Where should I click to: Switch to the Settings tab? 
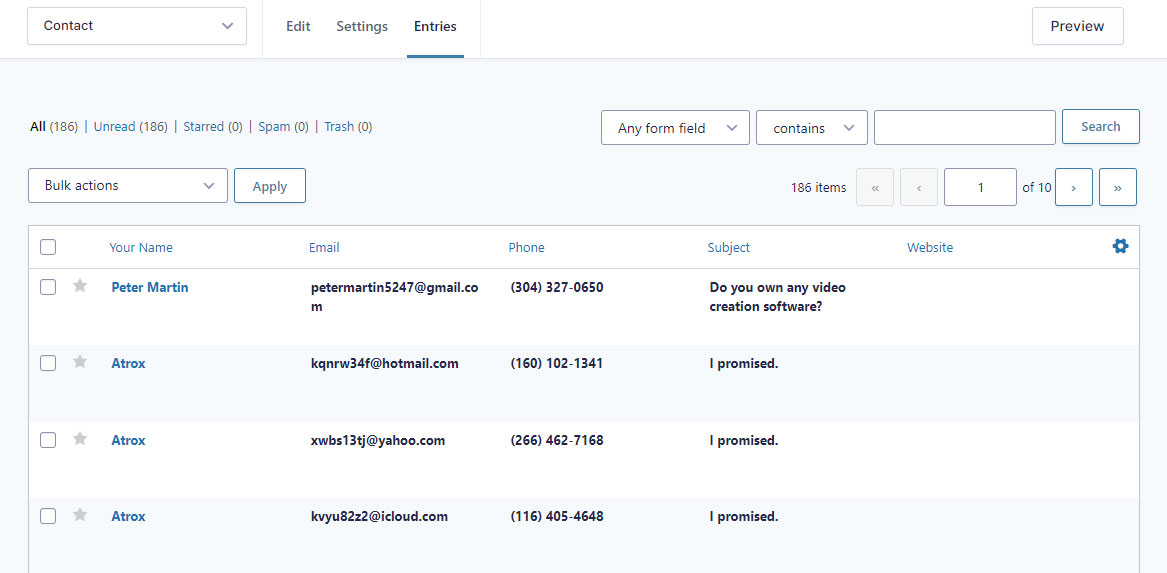point(362,26)
